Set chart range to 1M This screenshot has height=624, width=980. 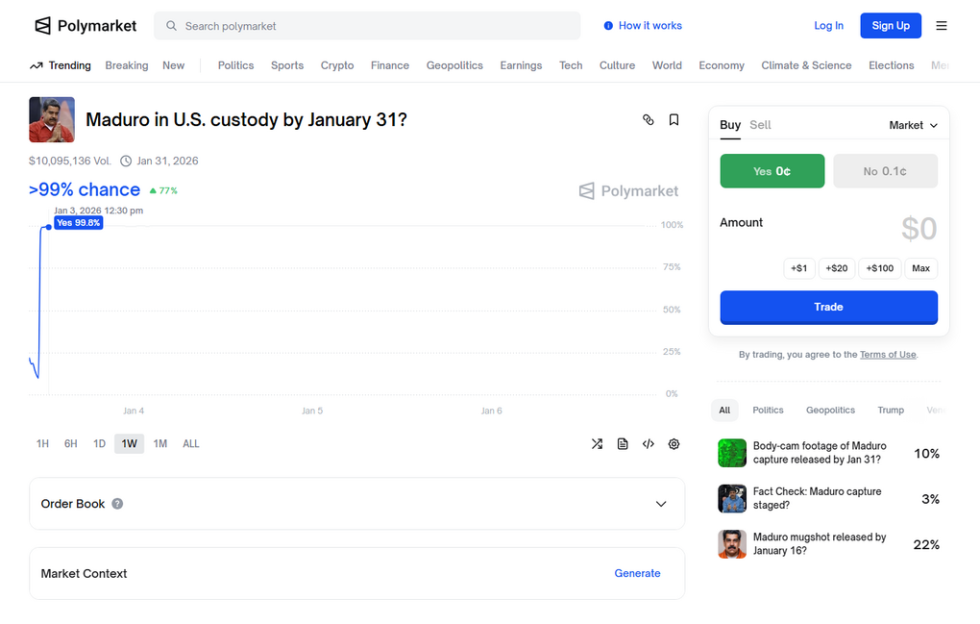[160, 443]
